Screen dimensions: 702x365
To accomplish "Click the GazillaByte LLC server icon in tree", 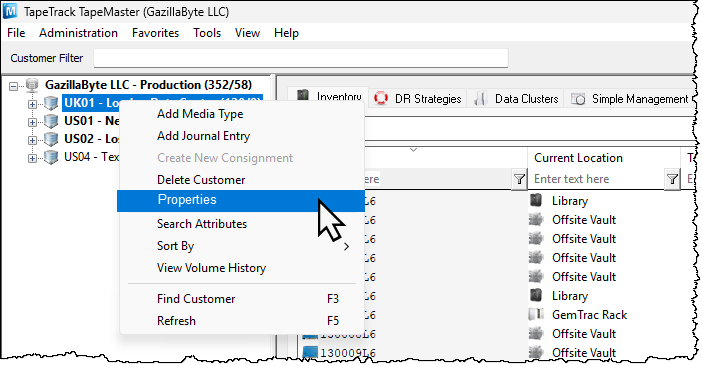I will click(32, 85).
